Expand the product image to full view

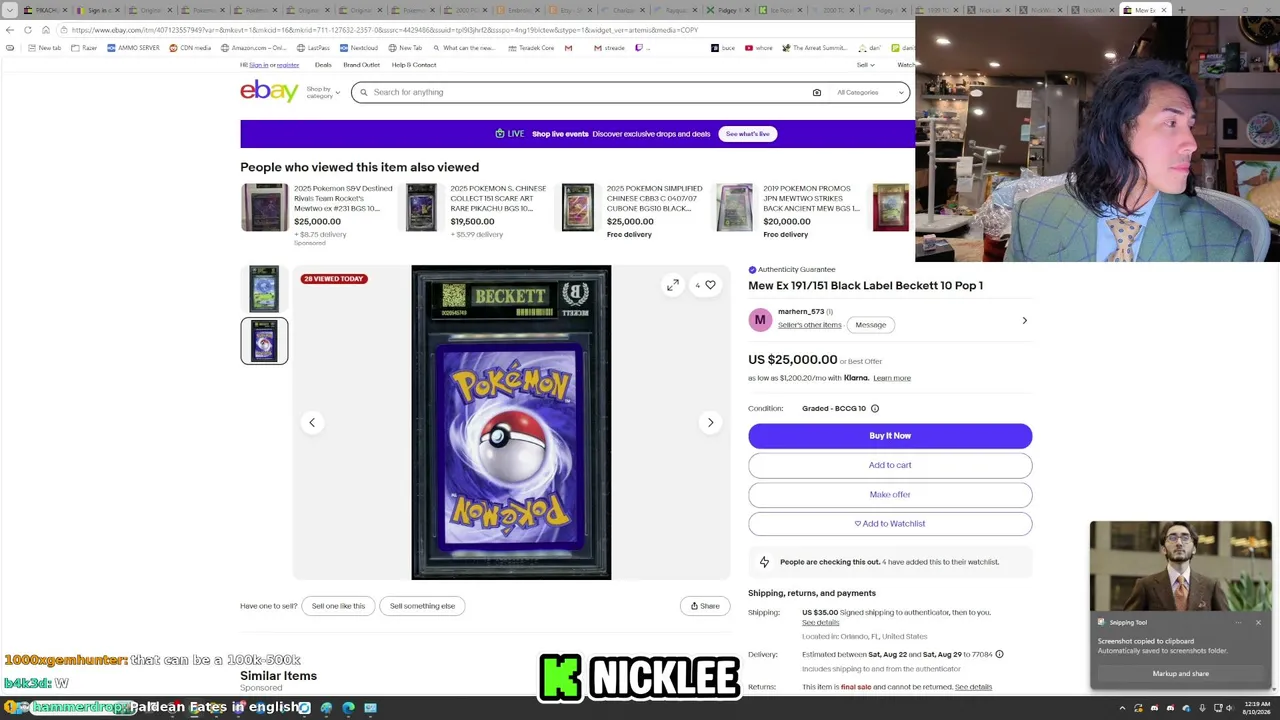point(673,285)
